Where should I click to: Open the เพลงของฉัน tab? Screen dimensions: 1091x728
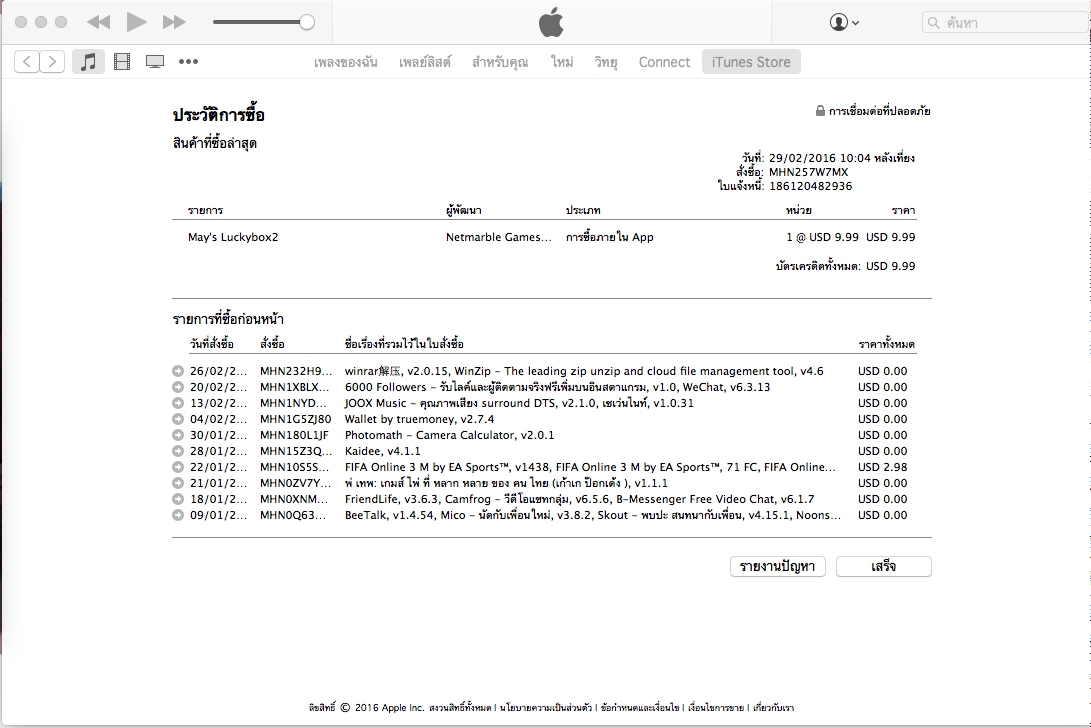[345, 62]
